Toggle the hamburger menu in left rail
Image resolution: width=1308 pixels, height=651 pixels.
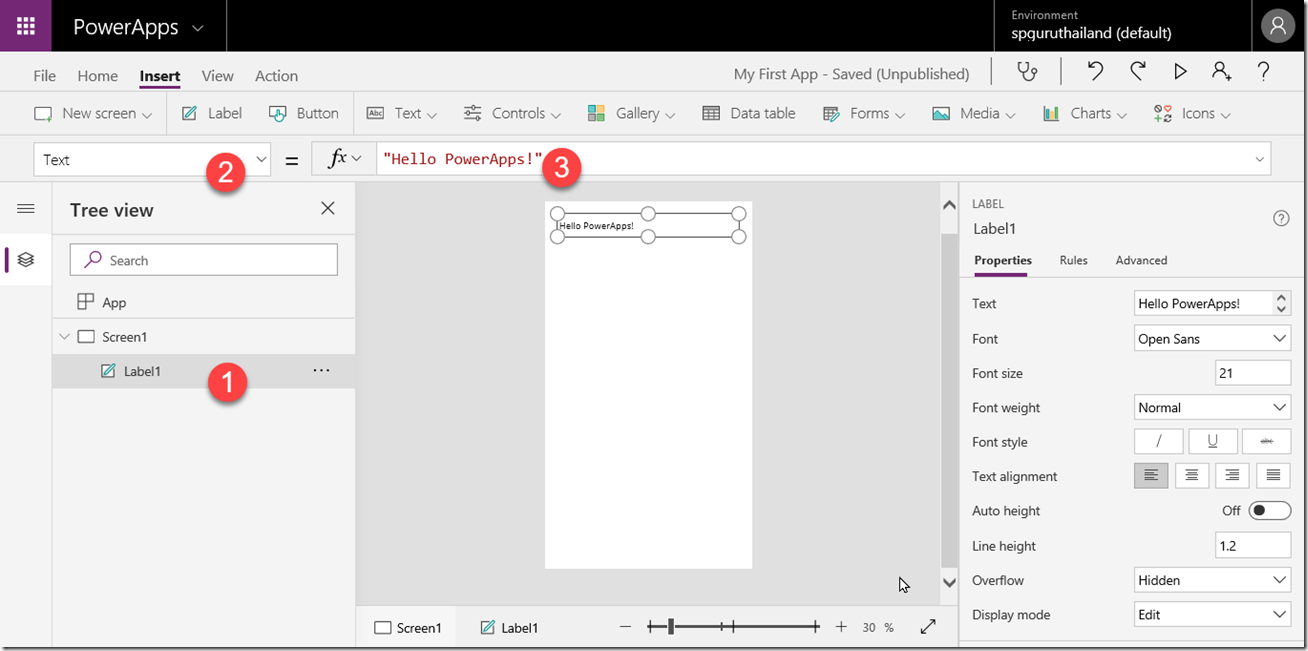26,208
